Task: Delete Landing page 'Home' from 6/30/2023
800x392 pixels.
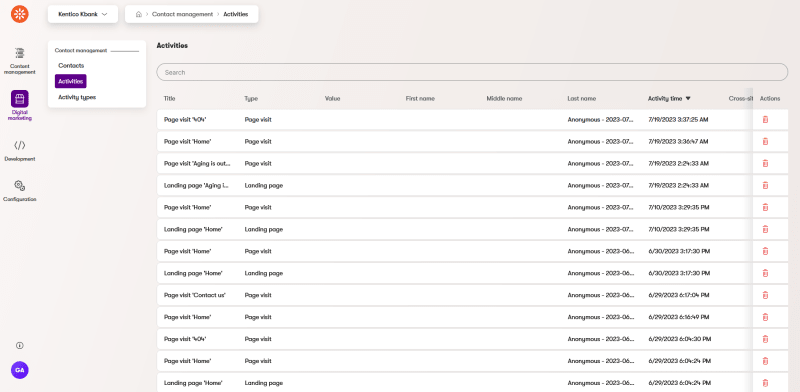Action: [765, 273]
